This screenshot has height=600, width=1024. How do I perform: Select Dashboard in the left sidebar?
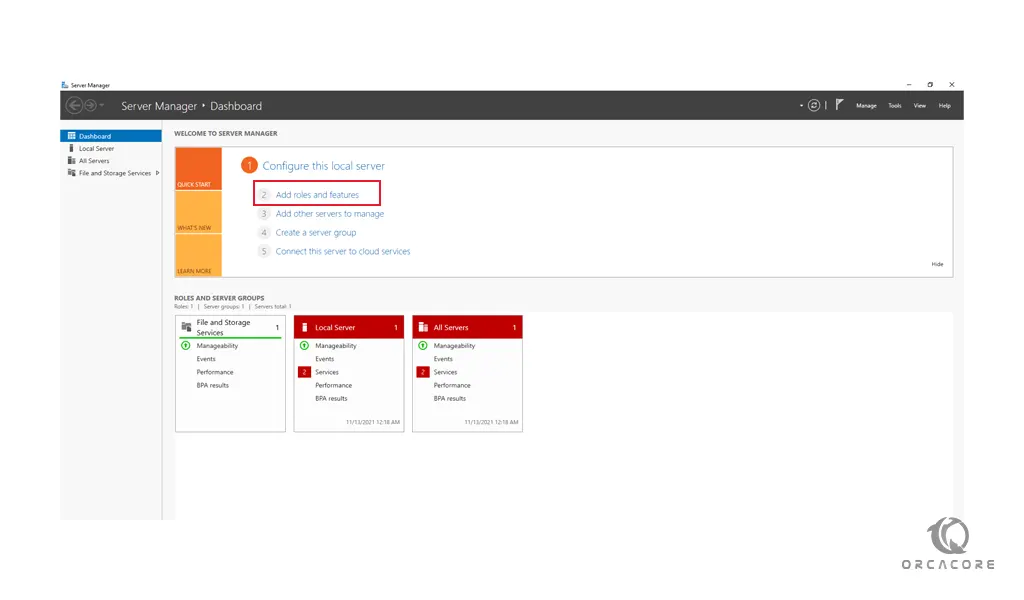[x=111, y=136]
